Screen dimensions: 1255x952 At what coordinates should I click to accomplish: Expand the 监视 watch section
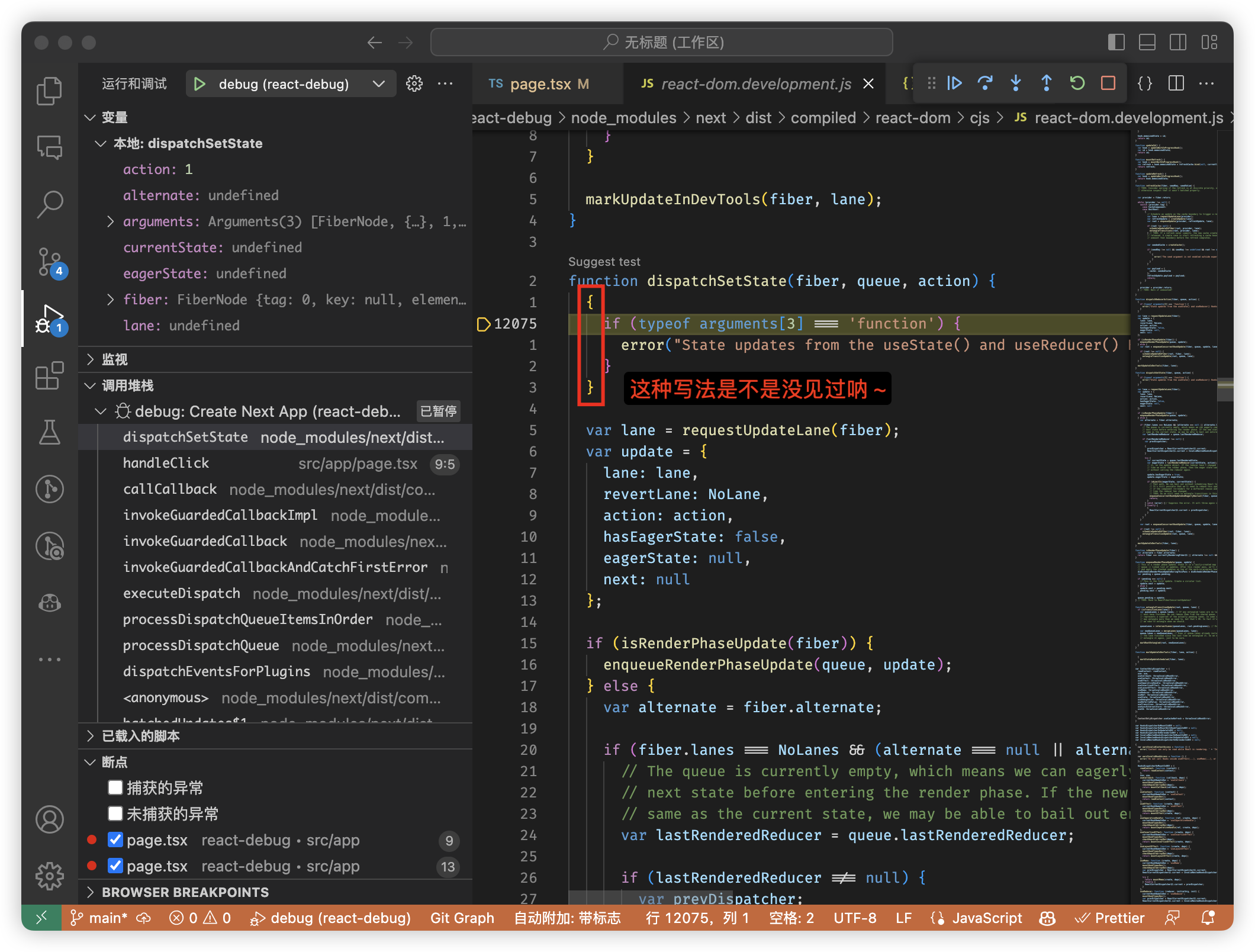[x=114, y=359]
